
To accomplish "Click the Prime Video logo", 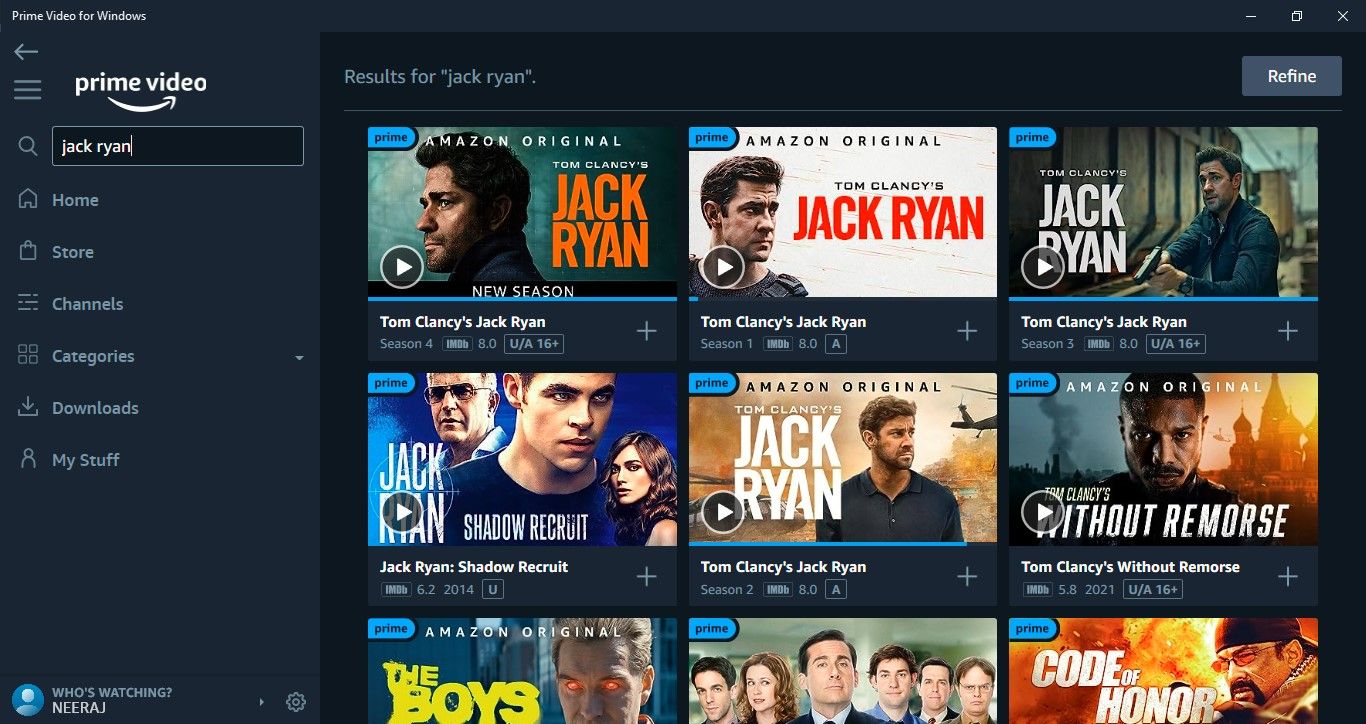I will [x=141, y=90].
